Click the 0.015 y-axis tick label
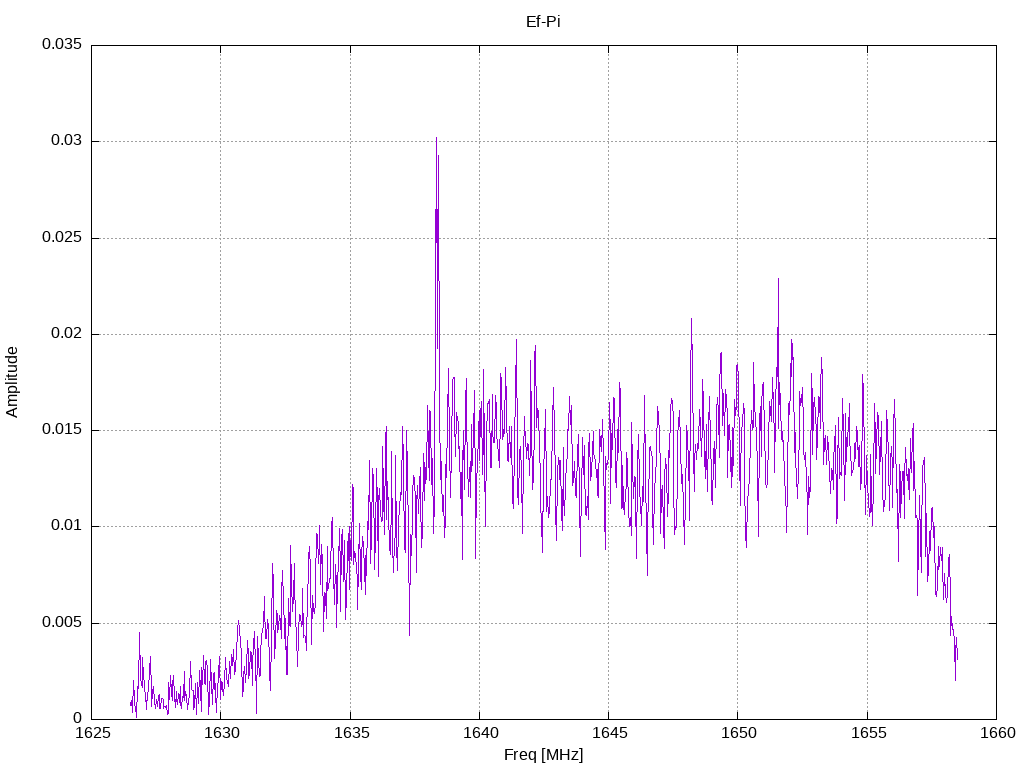 pyautogui.click(x=61, y=430)
